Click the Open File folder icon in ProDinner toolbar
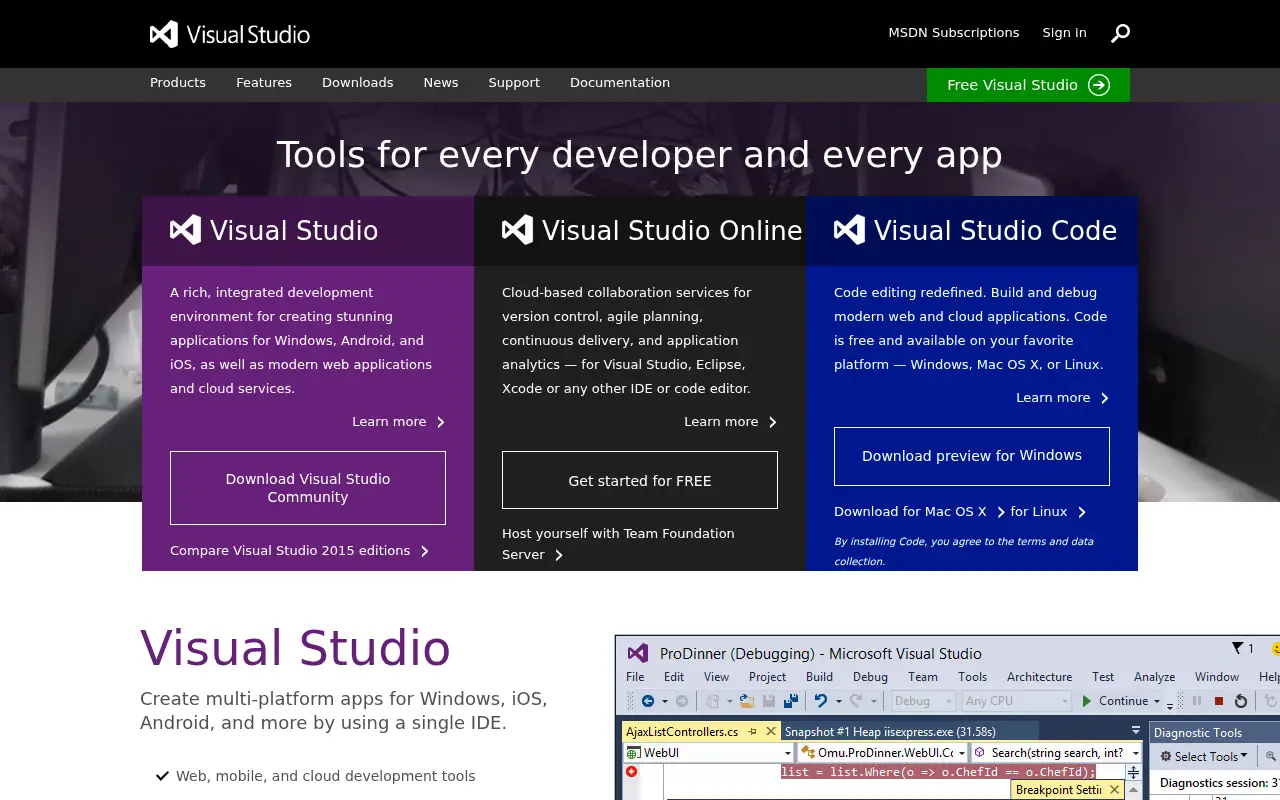The width and height of the screenshot is (1280, 800). [x=746, y=701]
